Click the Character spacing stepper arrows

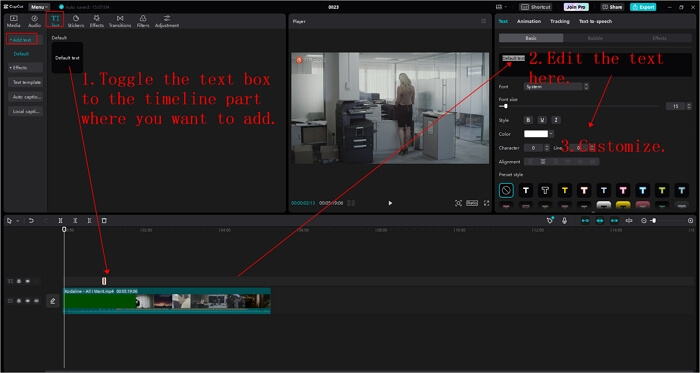(x=547, y=148)
